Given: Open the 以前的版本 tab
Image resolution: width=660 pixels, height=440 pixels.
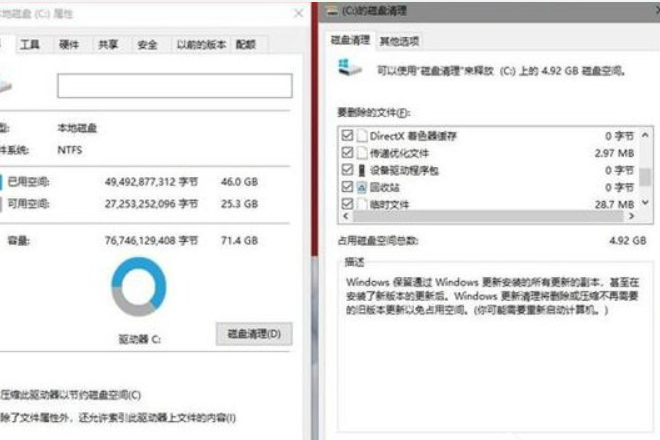Looking at the screenshot, I should pos(201,45).
